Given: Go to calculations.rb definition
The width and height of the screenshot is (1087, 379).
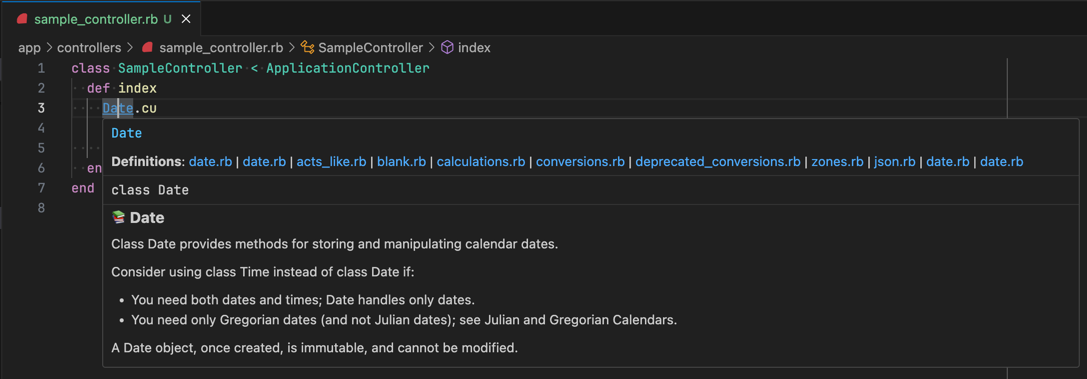Looking at the screenshot, I should tap(480, 161).
